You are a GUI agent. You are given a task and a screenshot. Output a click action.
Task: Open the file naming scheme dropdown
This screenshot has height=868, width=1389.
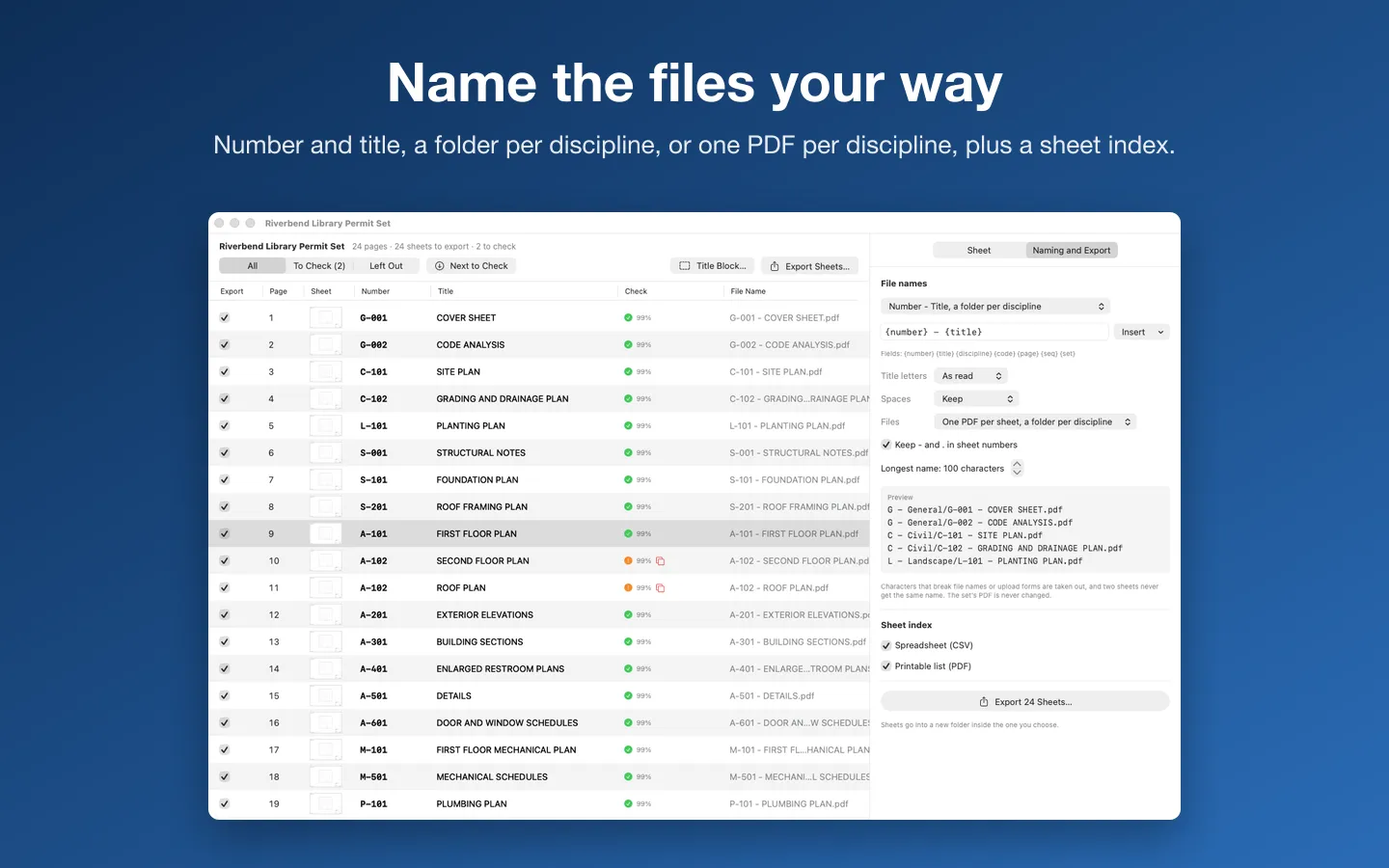995,307
